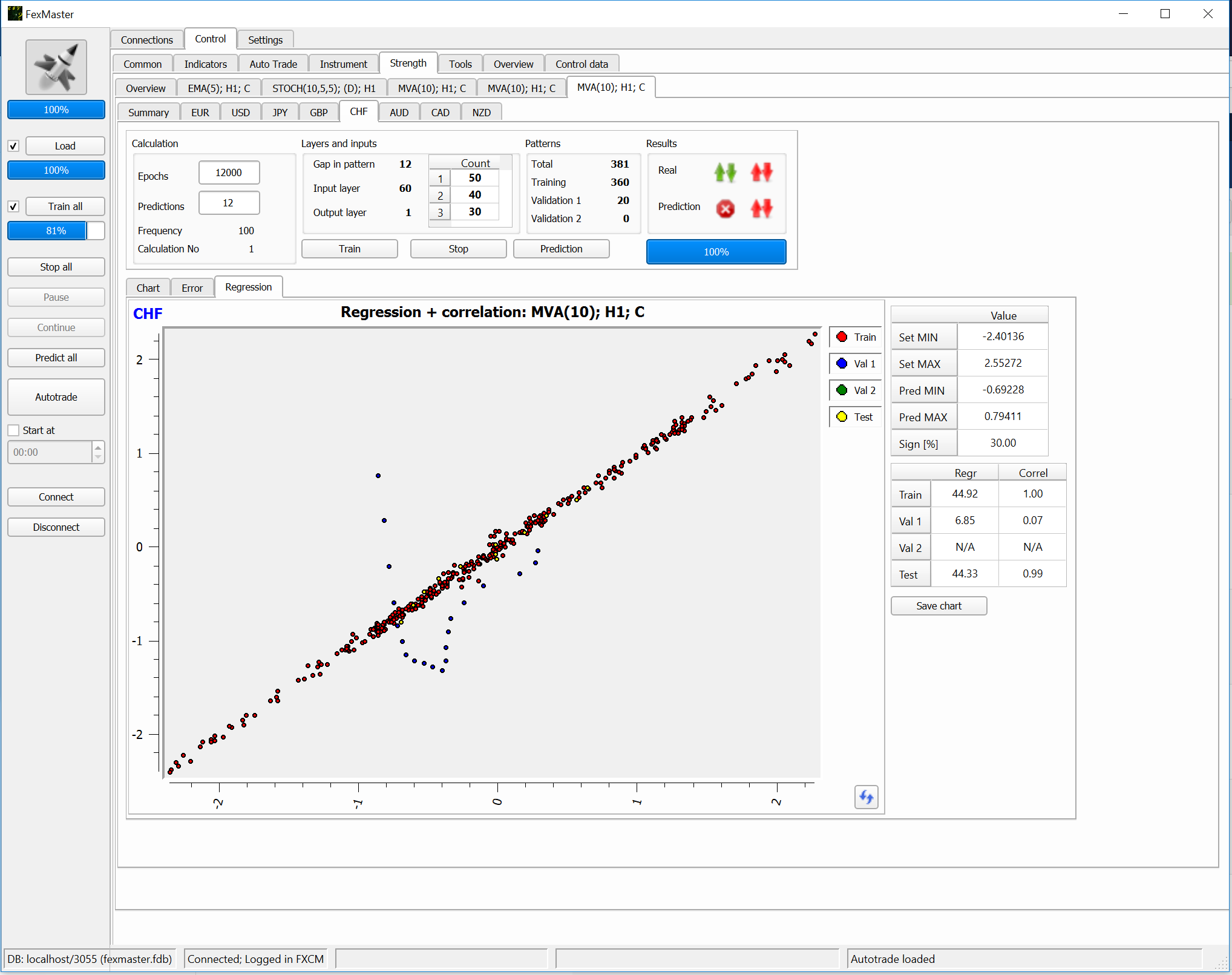The image size is (1232, 975).
Task: Decrease Start at time with down arrow
Action: [x=98, y=457]
